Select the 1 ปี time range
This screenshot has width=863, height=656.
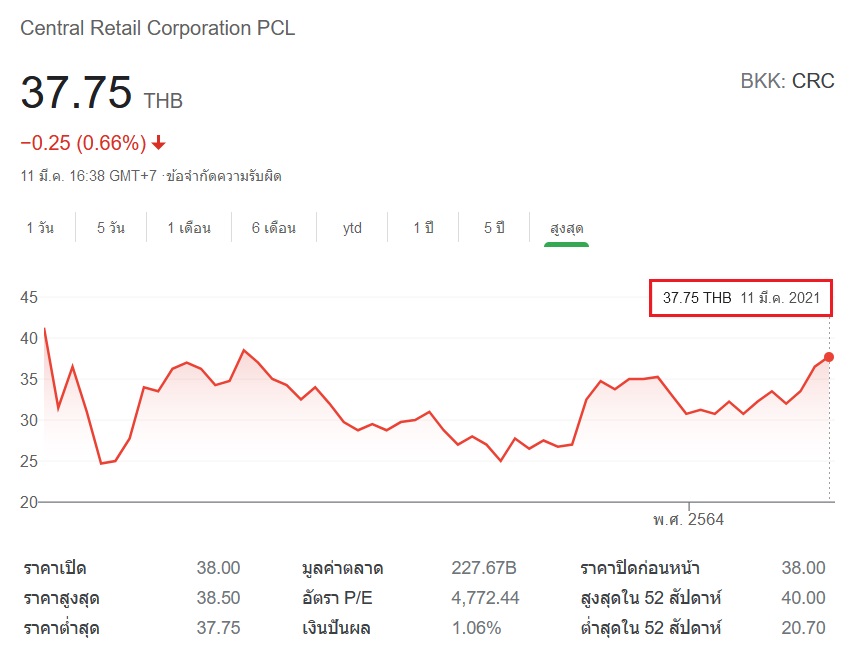click(x=423, y=228)
